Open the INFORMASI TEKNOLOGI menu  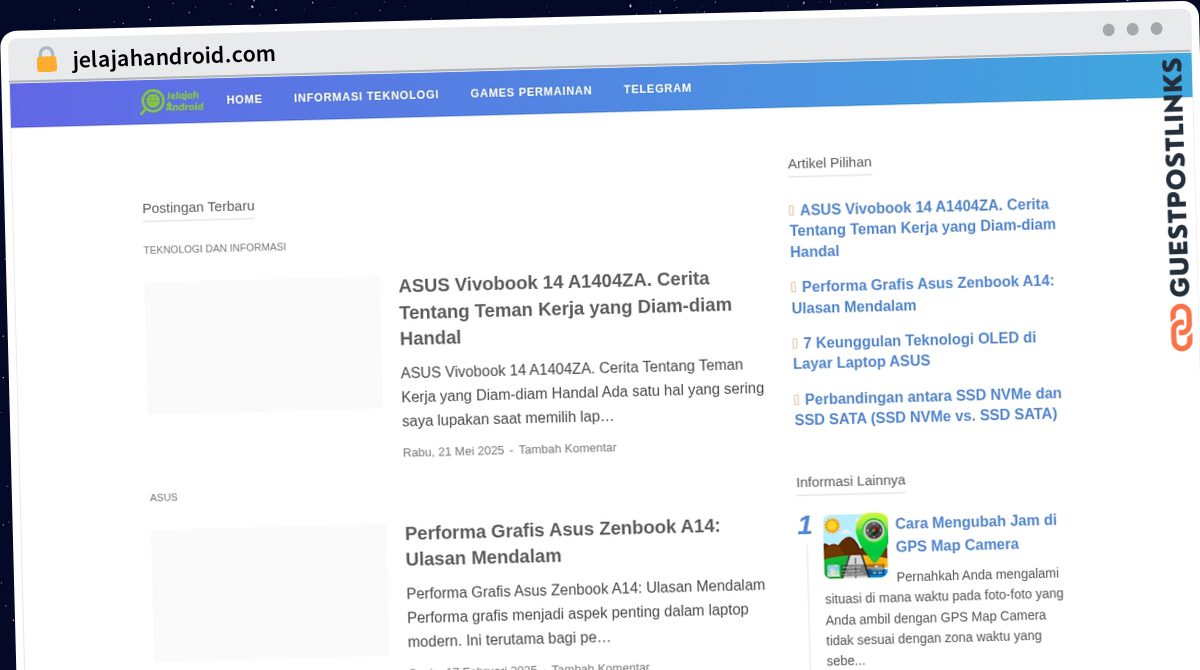(366, 96)
